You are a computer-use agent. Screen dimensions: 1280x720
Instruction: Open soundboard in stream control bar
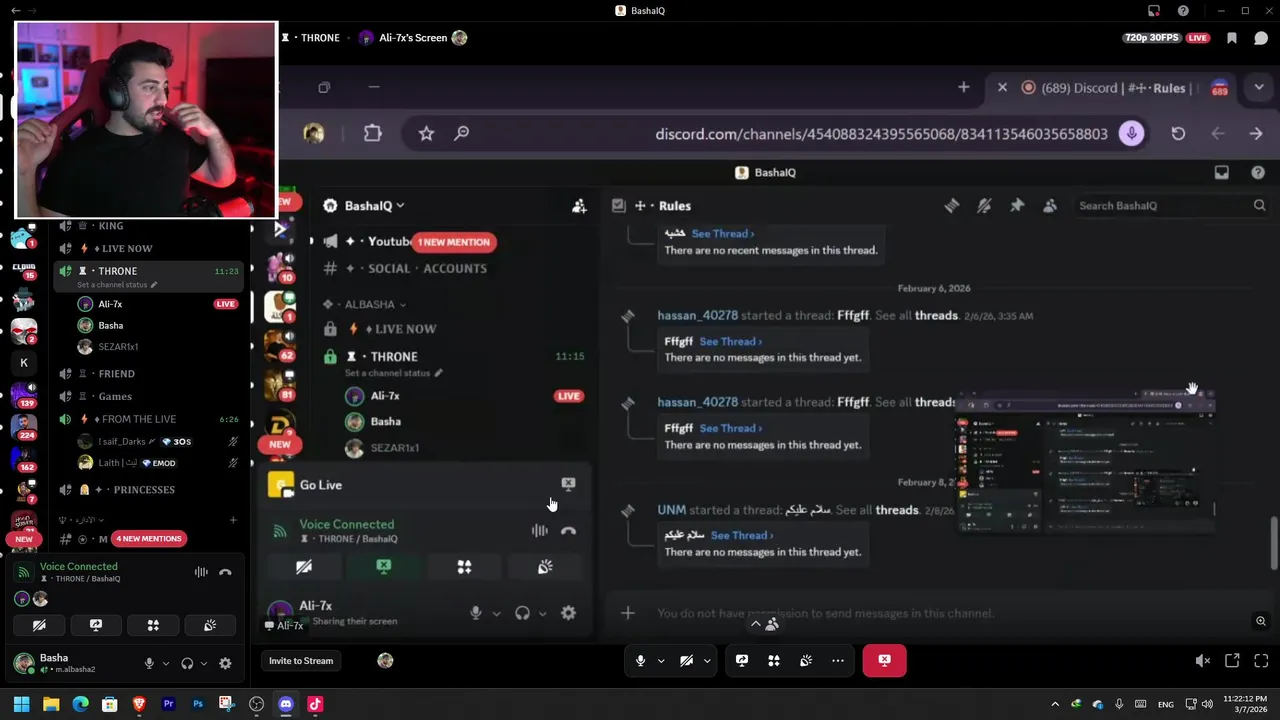[806, 660]
